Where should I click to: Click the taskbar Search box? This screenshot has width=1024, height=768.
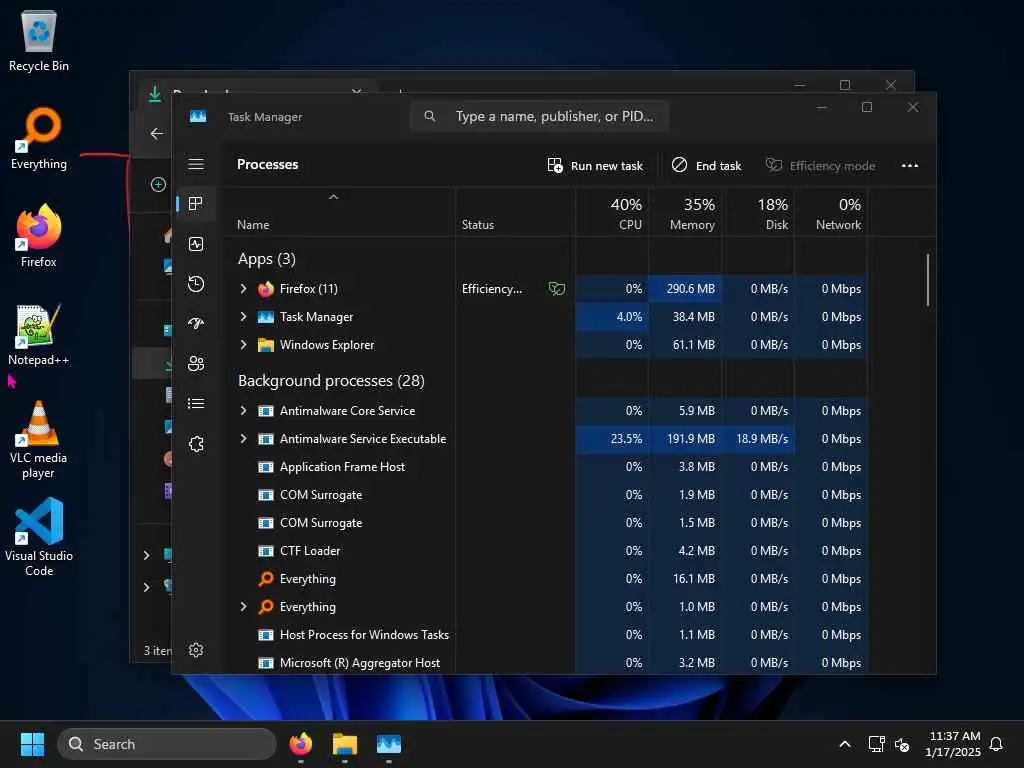(x=167, y=744)
